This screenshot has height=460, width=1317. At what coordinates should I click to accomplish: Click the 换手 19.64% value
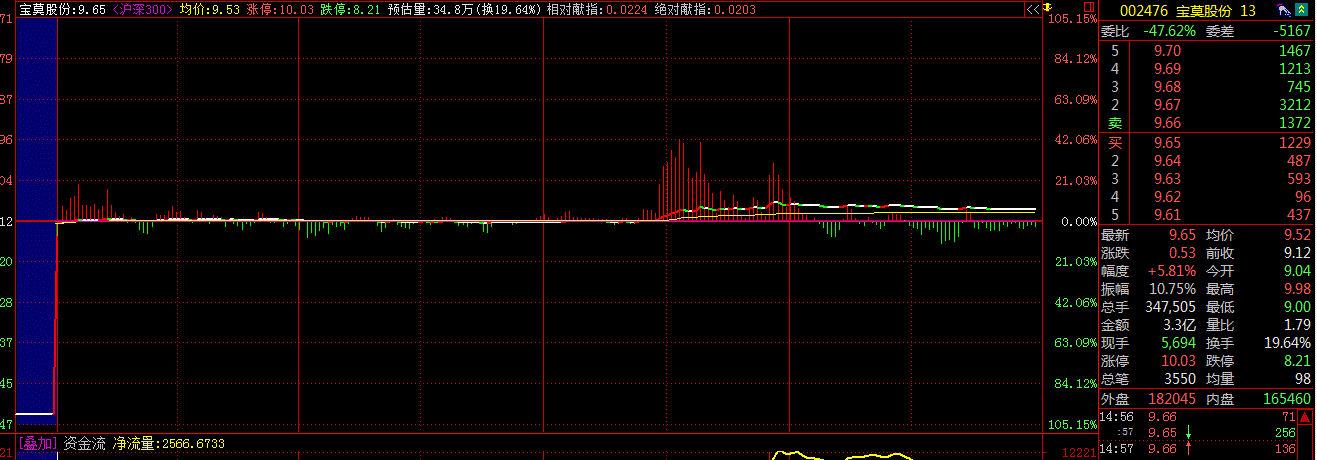[x=1288, y=343]
